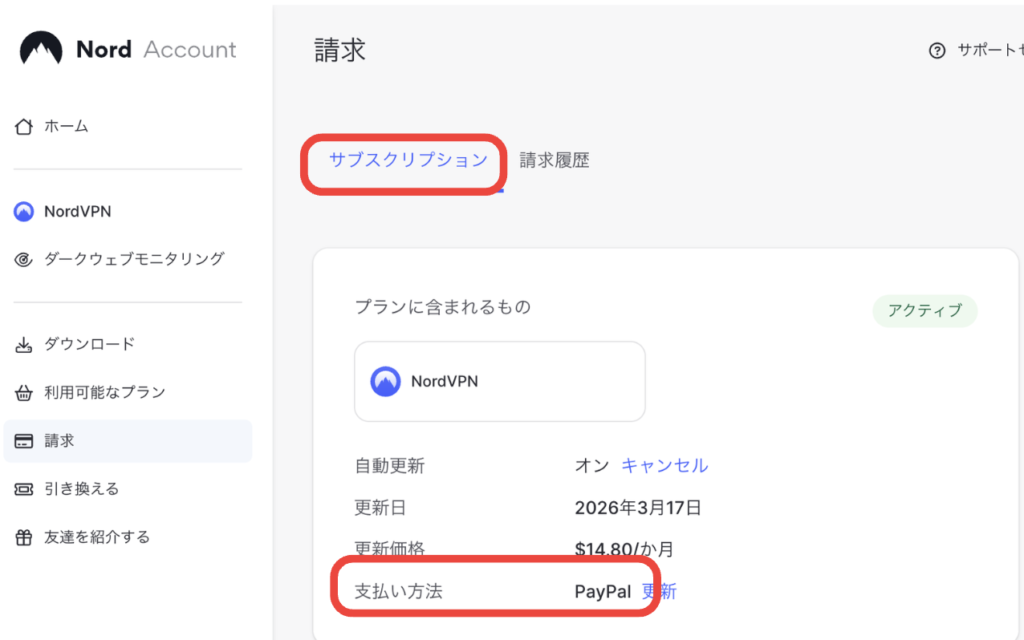Click 更新 link next to PayPal

coord(660,591)
